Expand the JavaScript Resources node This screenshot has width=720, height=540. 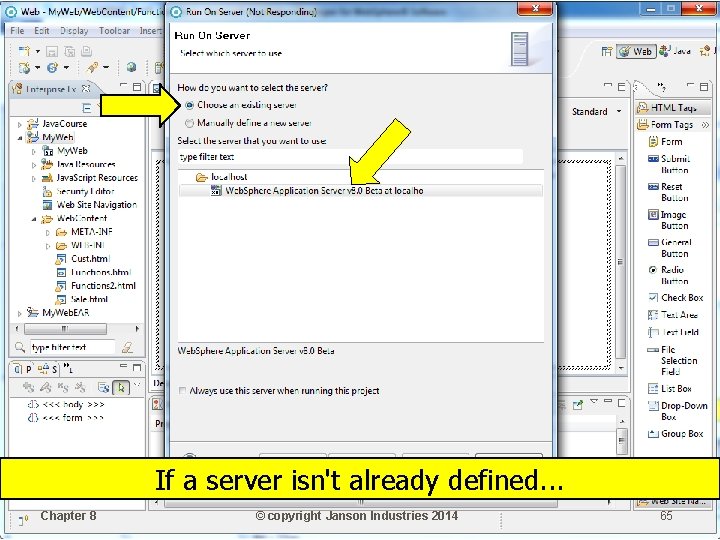[34, 178]
